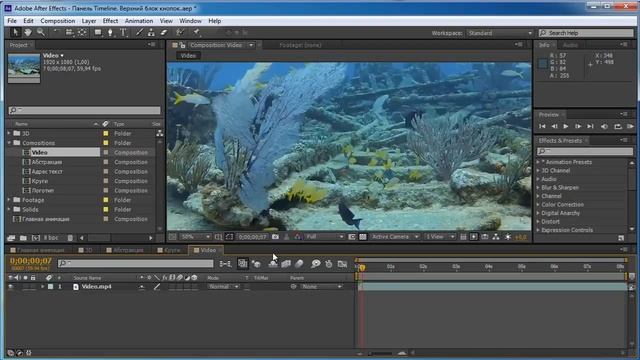Collapse the Compositions folder
The width and height of the screenshot is (640, 360).
(9, 143)
